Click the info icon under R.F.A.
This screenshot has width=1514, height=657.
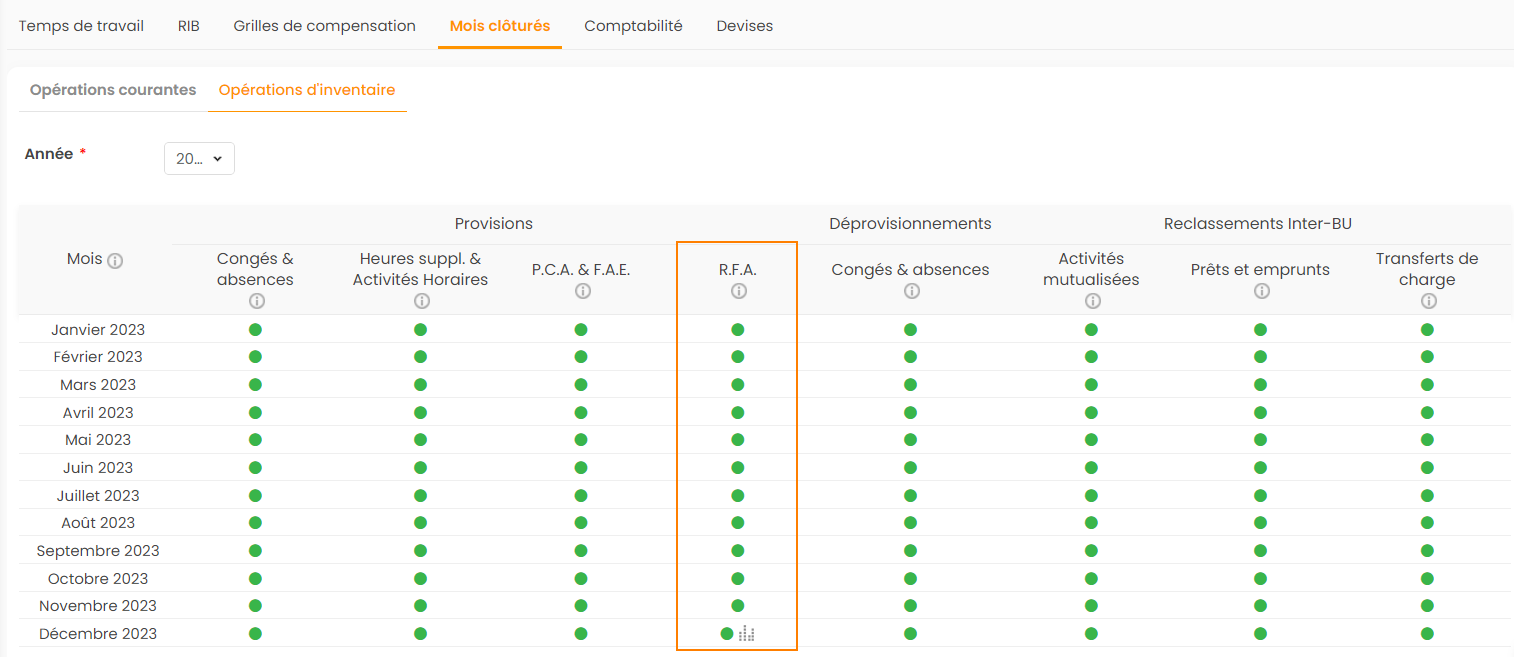coord(738,291)
